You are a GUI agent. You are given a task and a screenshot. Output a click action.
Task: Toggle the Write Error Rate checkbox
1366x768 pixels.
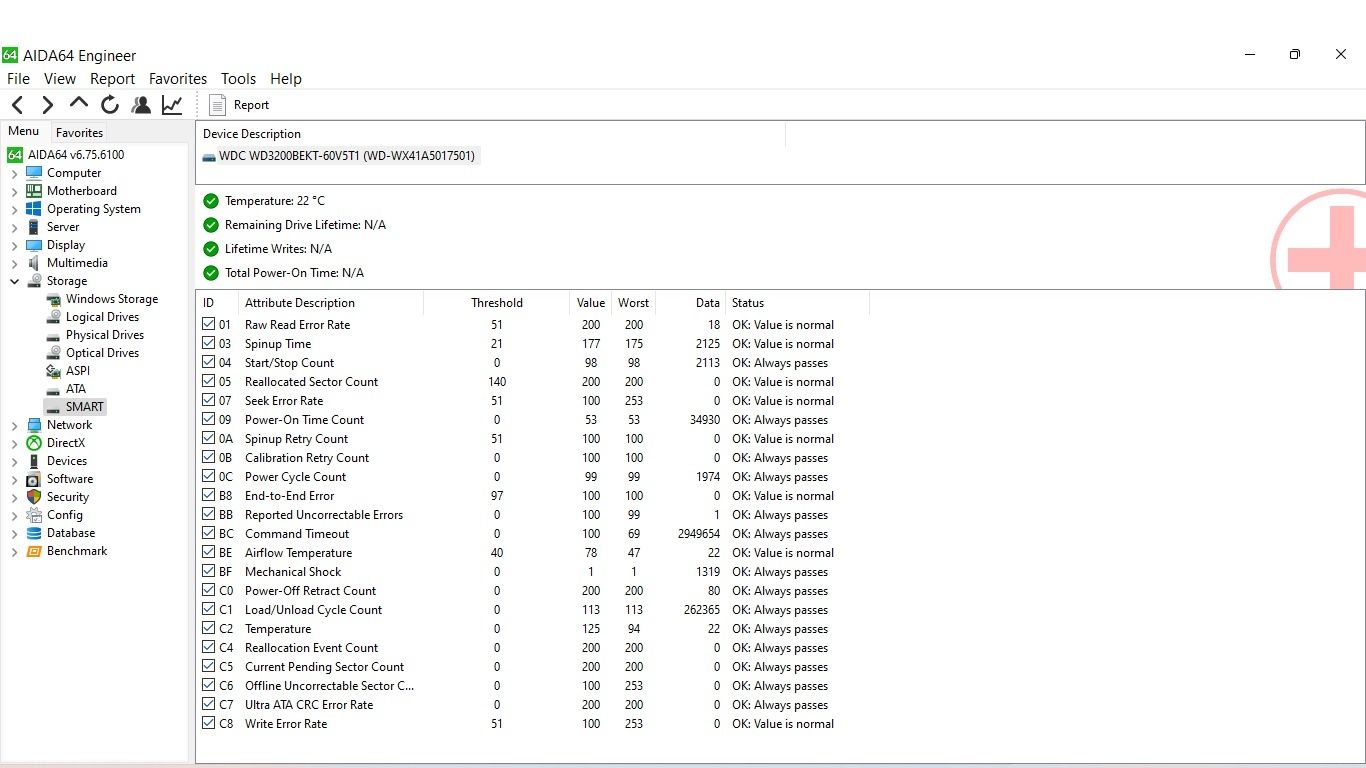tap(208, 723)
